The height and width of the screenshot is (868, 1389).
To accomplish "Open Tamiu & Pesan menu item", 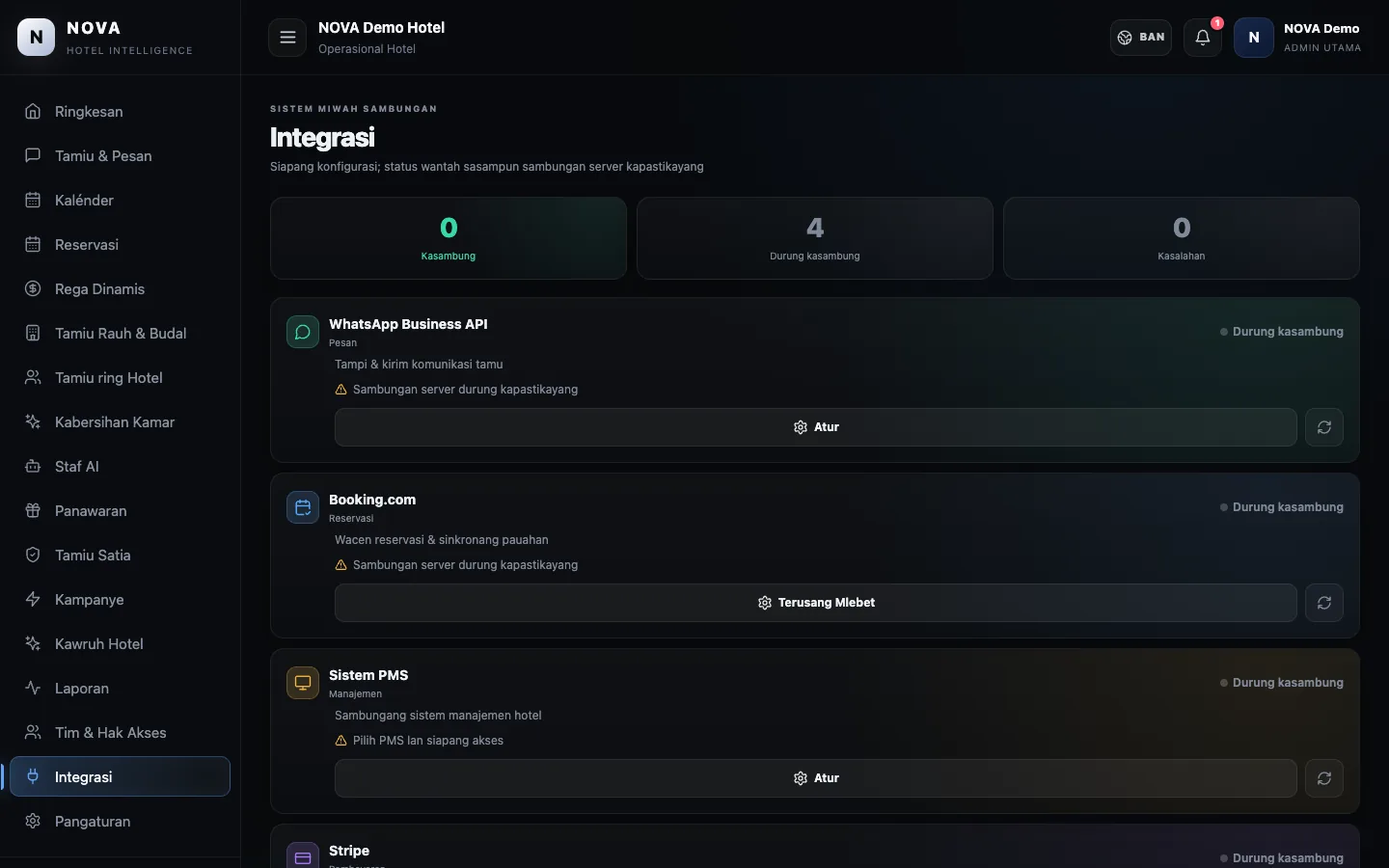I will pyautogui.click(x=120, y=156).
